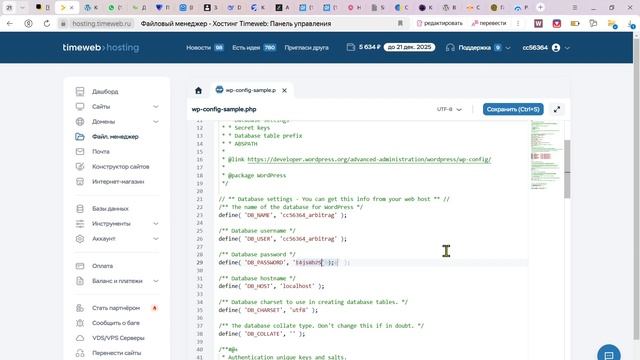This screenshot has width=640, height=360.
Task: Click перевести button in browser toolbar
Action: (x=489, y=24)
